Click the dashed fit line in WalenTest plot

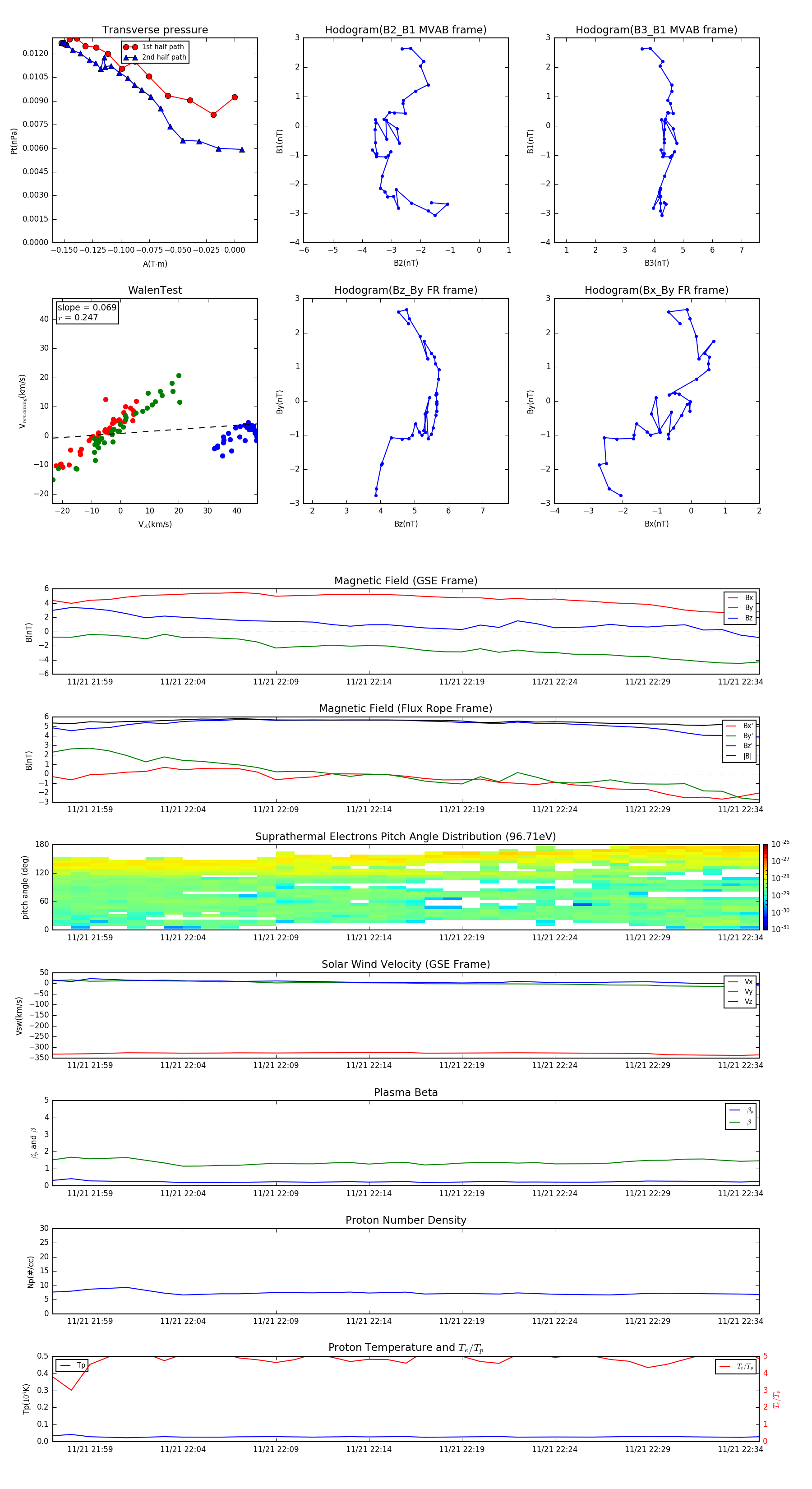(x=155, y=430)
